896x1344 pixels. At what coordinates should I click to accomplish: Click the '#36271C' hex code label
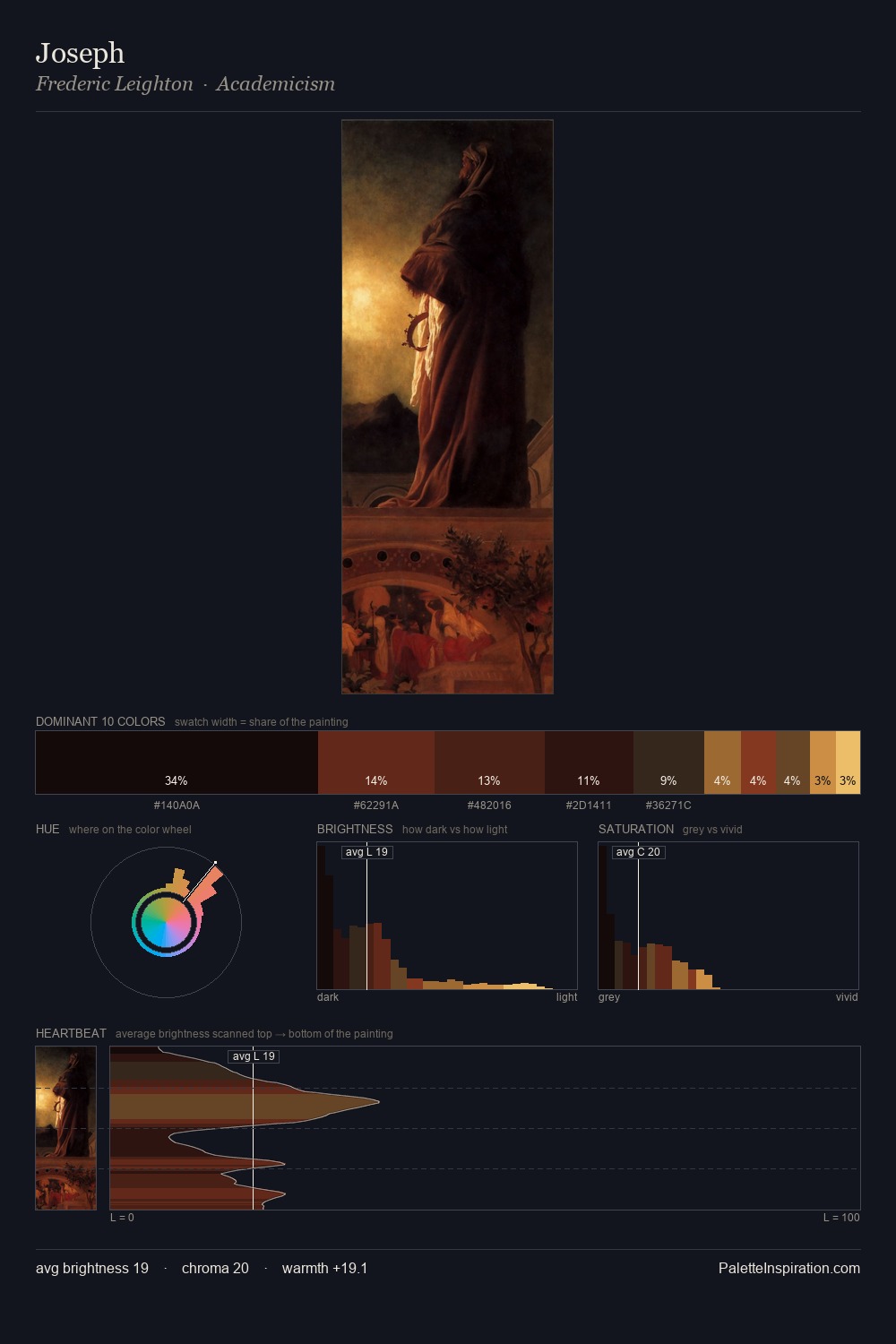[668, 806]
